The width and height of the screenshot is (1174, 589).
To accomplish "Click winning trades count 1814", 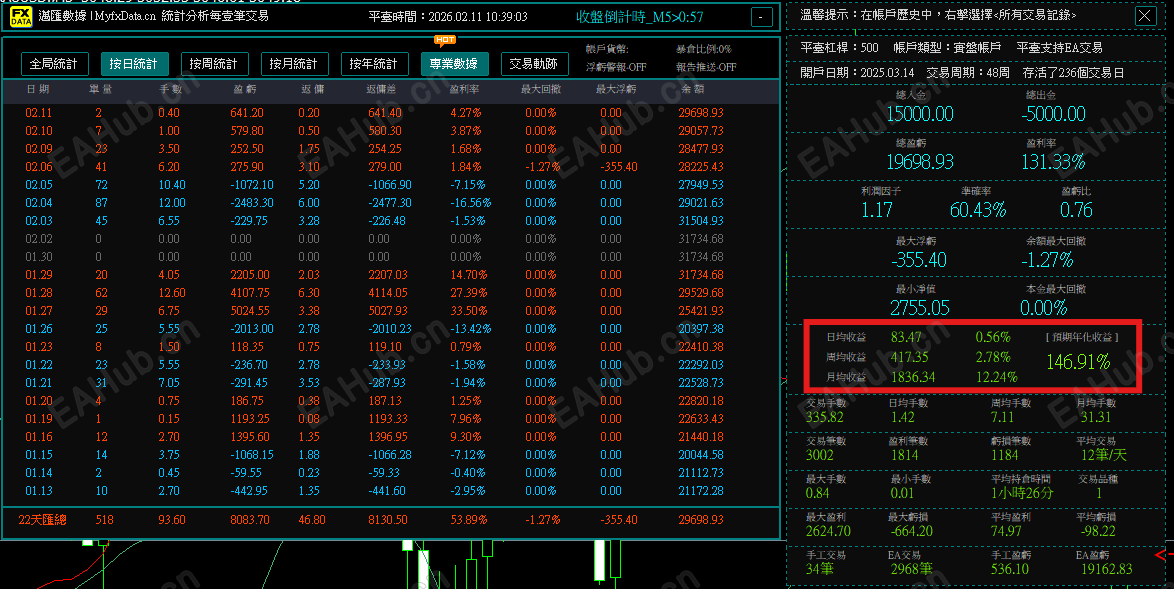I will pos(904,455).
